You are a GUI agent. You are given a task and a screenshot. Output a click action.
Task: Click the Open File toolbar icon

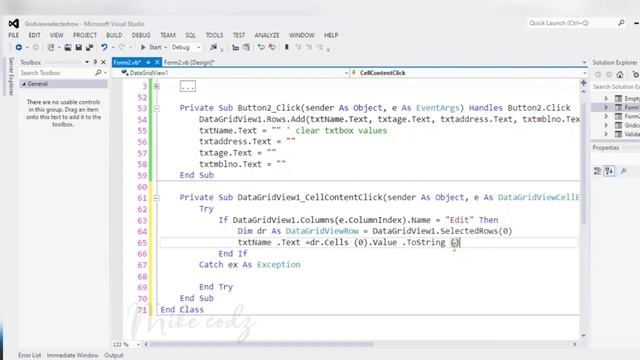click(67, 47)
